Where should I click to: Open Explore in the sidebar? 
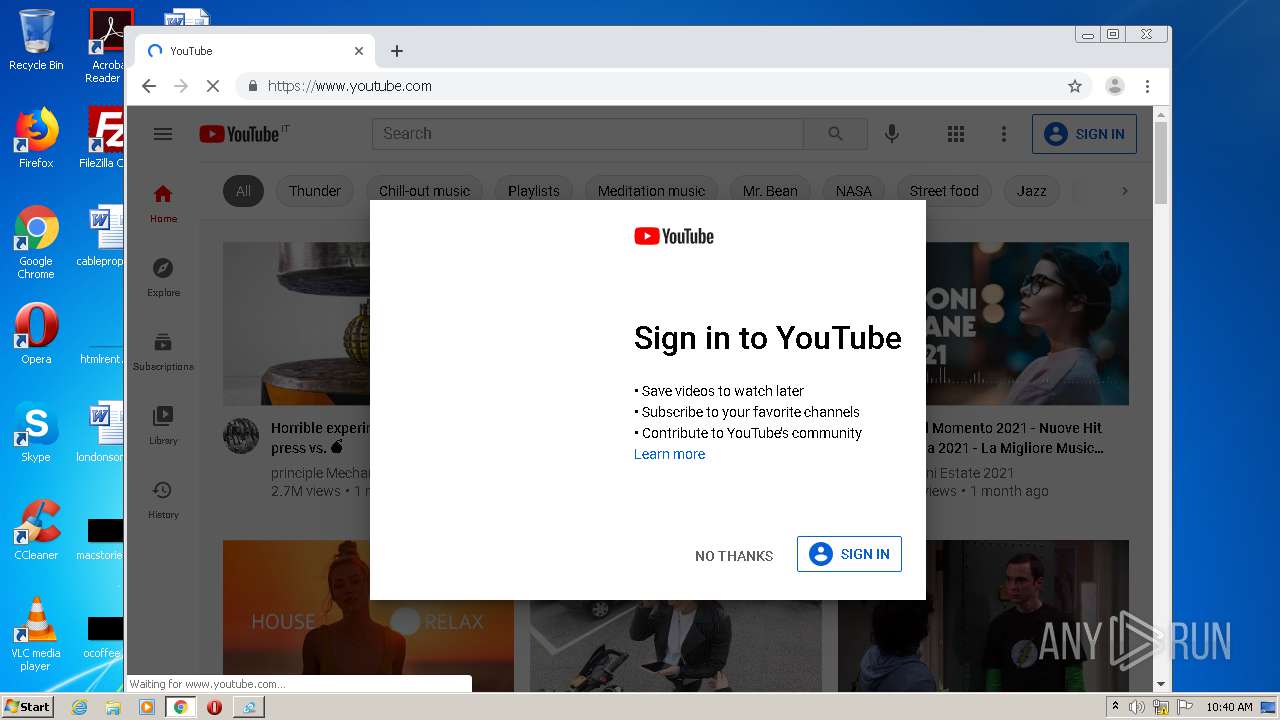(163, 277)
